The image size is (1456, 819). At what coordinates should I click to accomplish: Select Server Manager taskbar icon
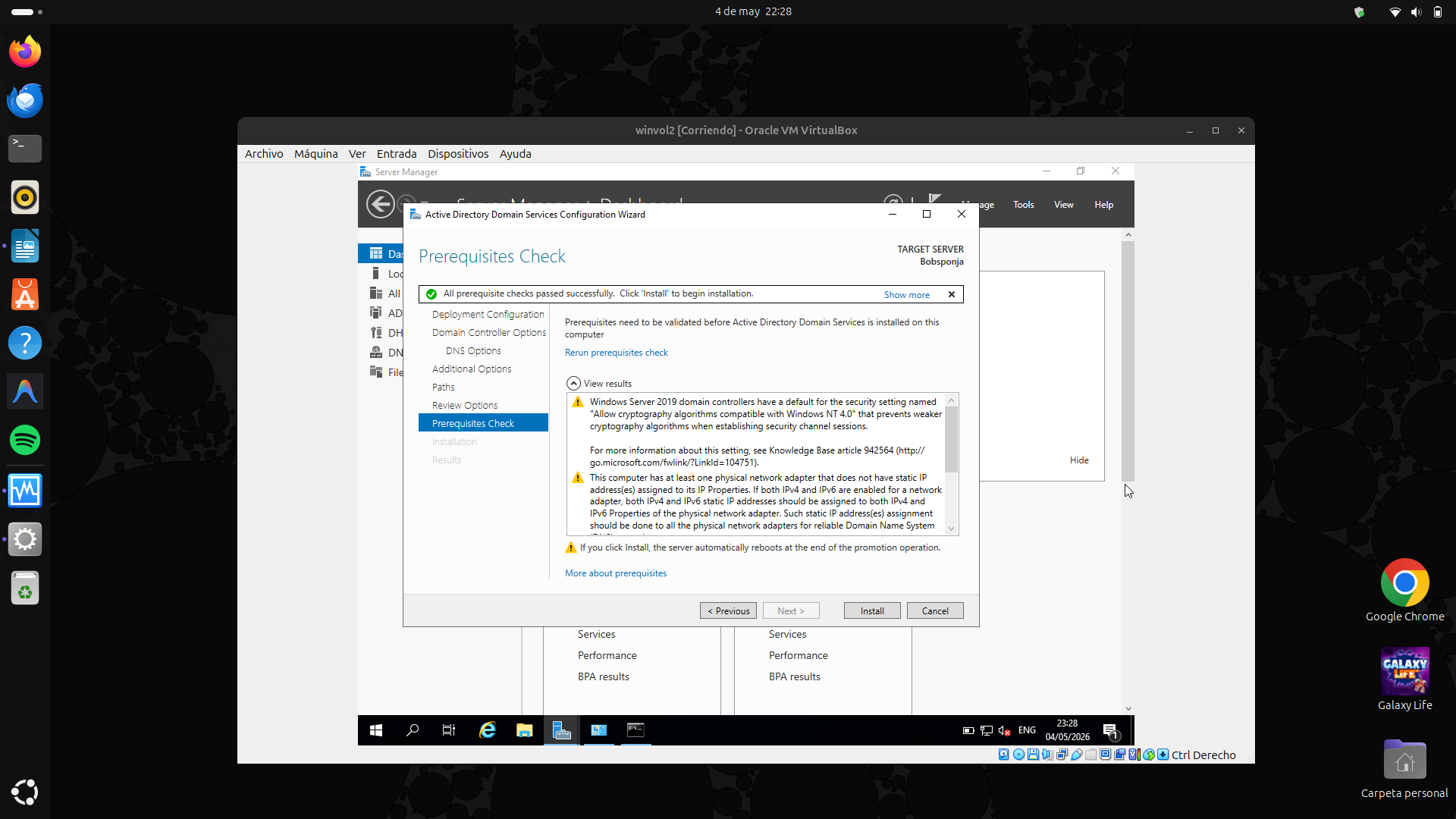[x=561, y=730]
